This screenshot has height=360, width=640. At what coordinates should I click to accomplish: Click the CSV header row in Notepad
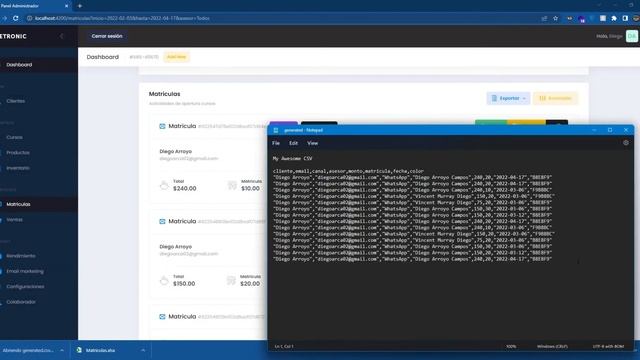348,171
